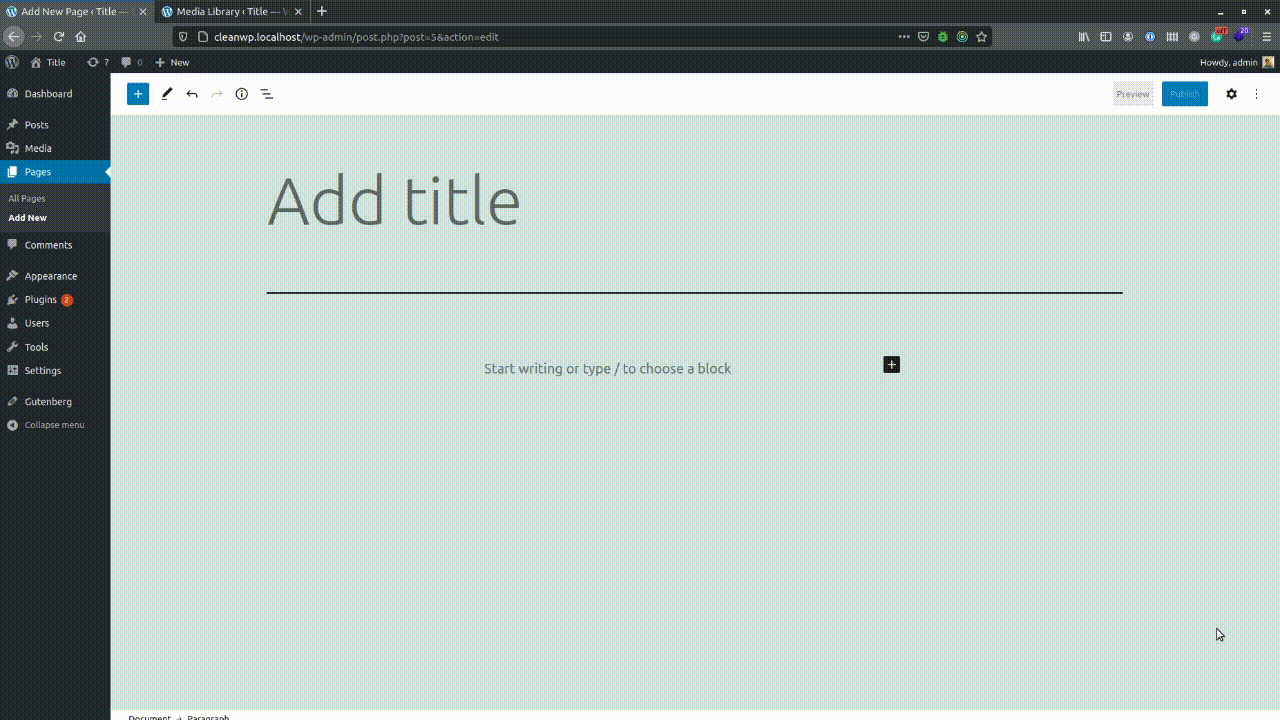Screen dimensions: 1280x720
Task: Open Howdy, admin account menu
Action: coord(1237,62)
